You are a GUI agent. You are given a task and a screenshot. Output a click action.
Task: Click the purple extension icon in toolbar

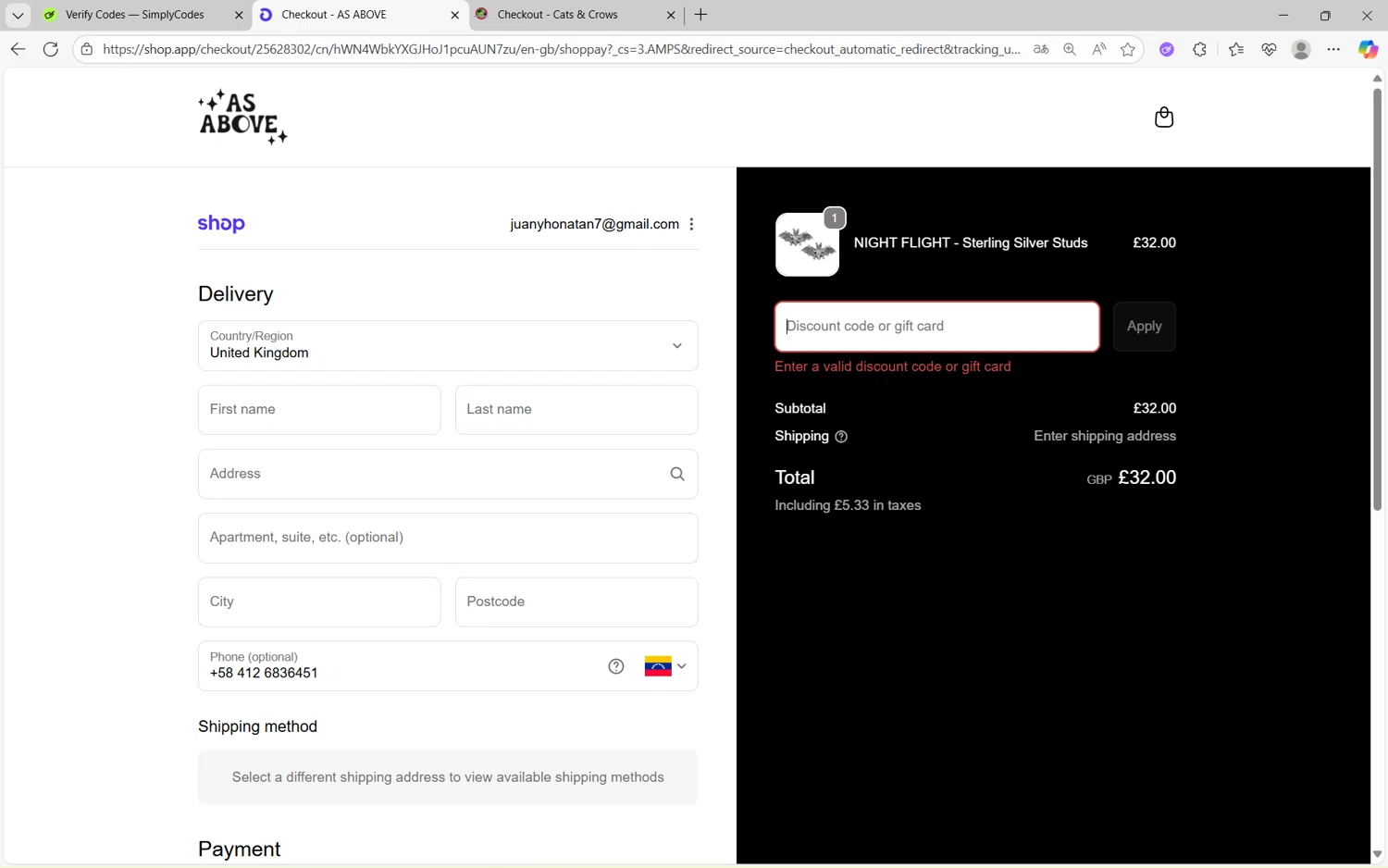(x=1167, y=49)
